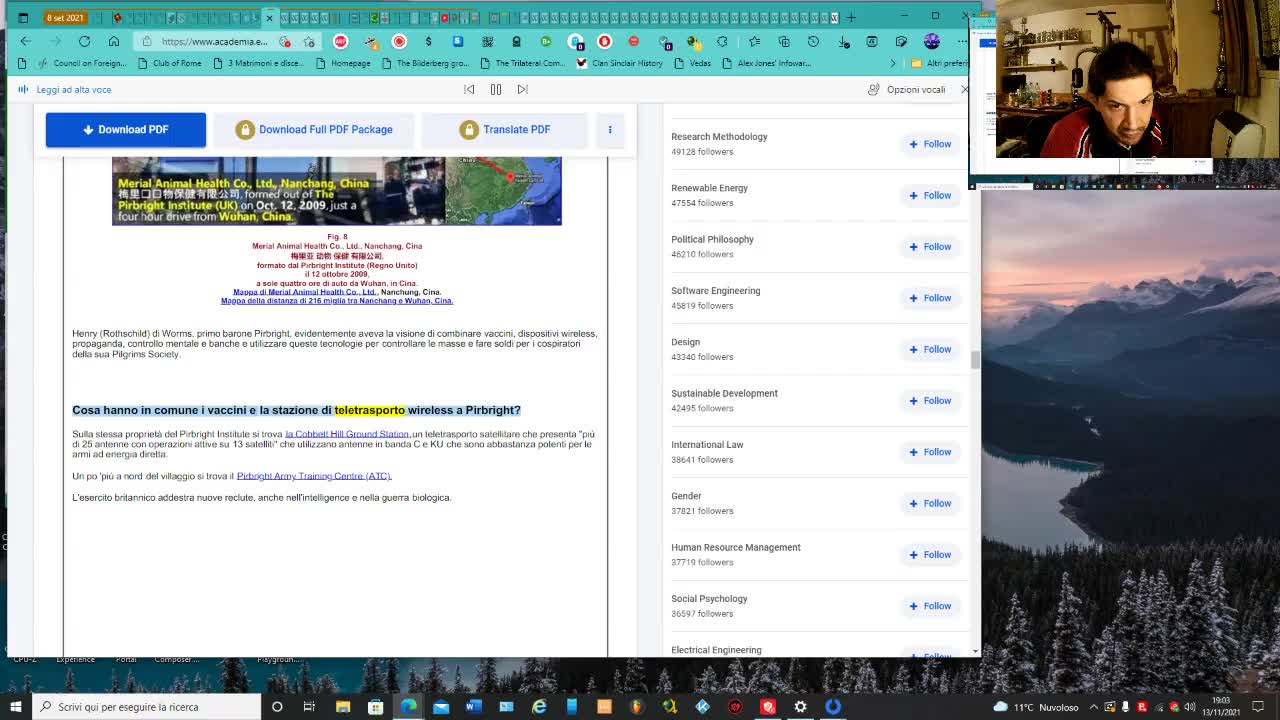
Task: Follow Social Psychology topic
Action: point(930,606)
